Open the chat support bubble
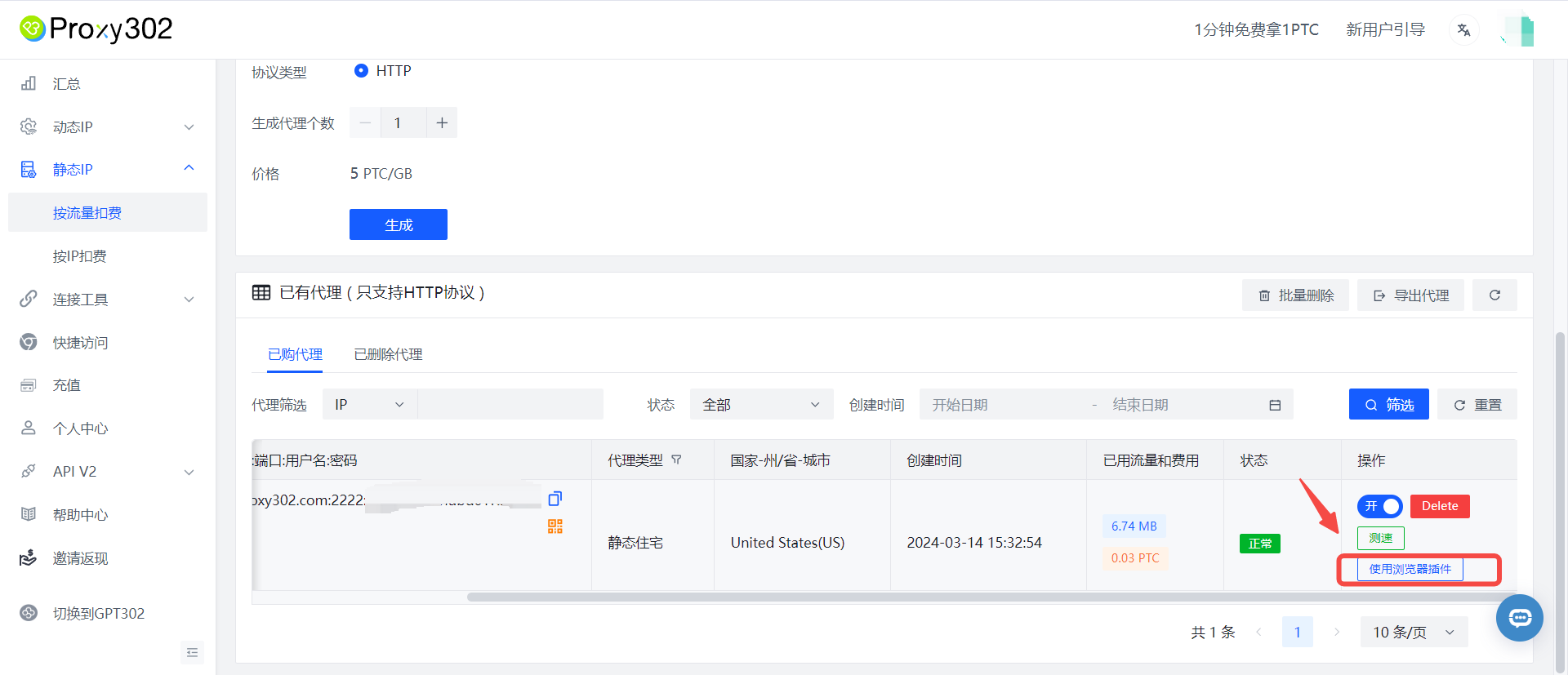1568x675 pixels. [1520, 618]
